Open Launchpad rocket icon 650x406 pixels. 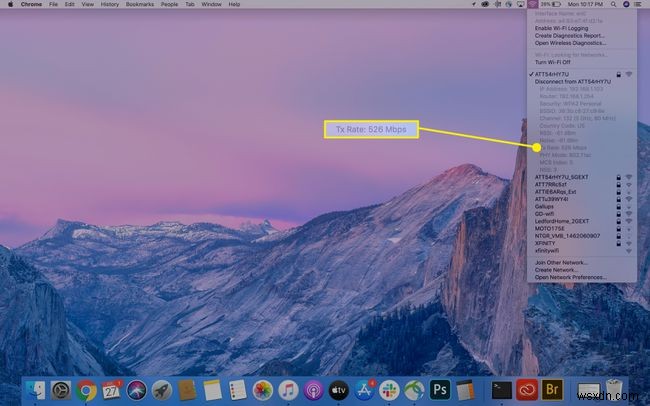(x=162, y=390)
